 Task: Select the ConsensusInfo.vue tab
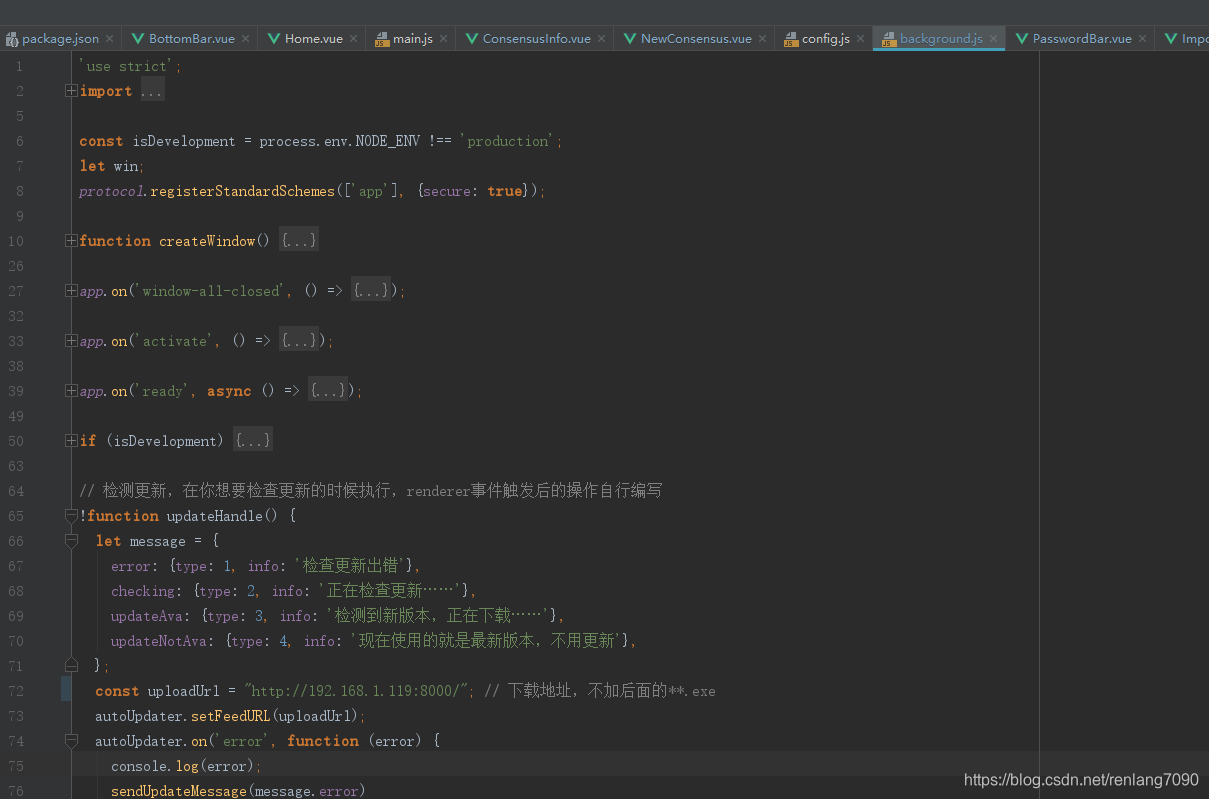(537, 39)
